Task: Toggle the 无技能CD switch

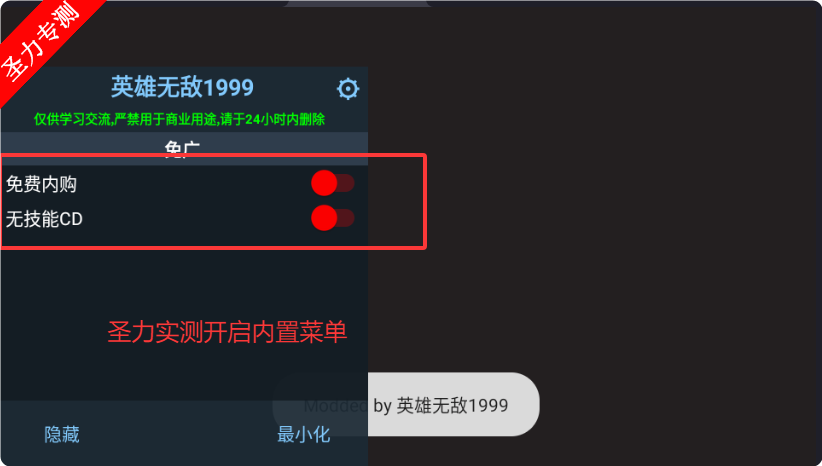Action: tap(332, 218)
